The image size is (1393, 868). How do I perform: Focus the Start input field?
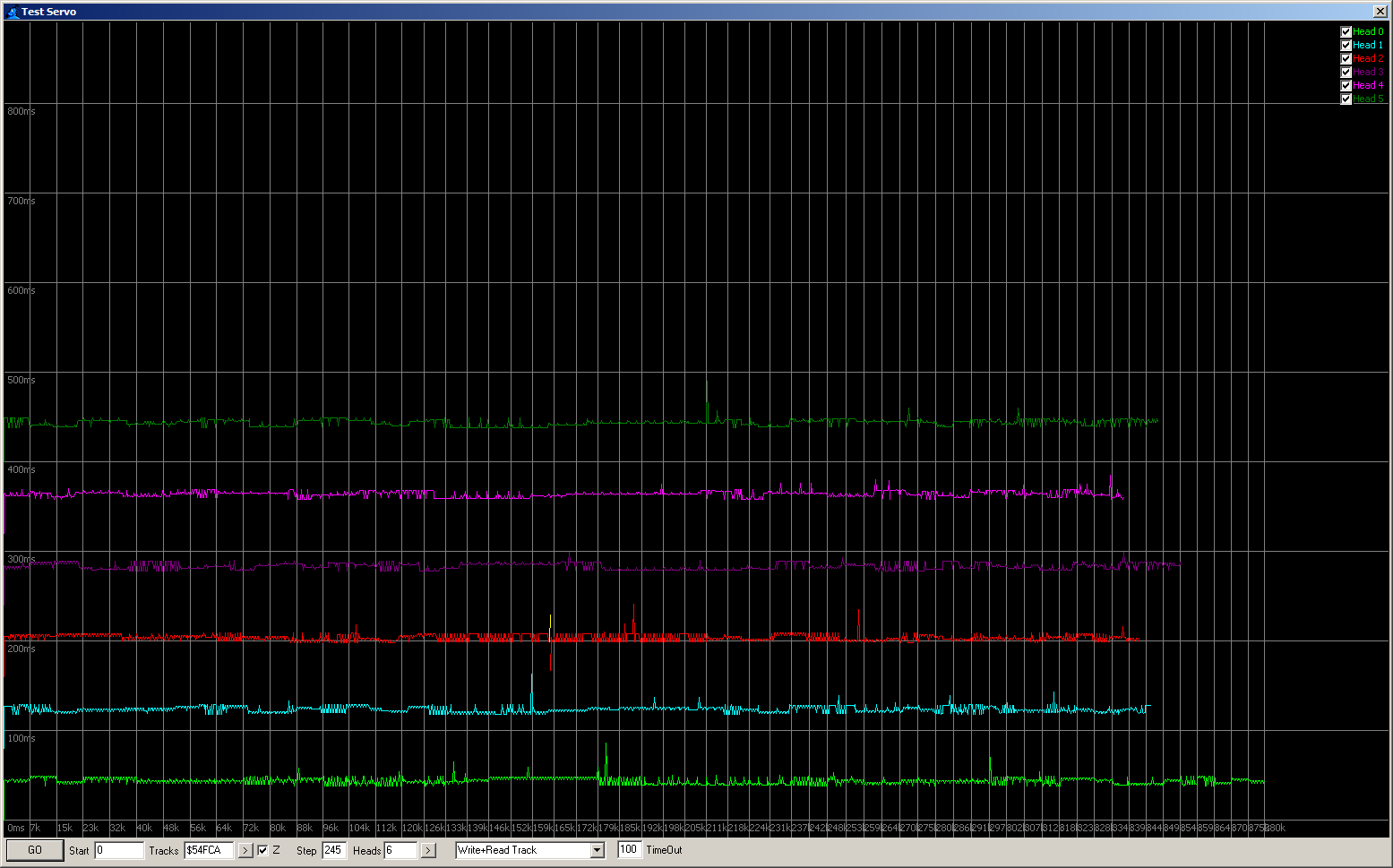[x=119, y=850]
